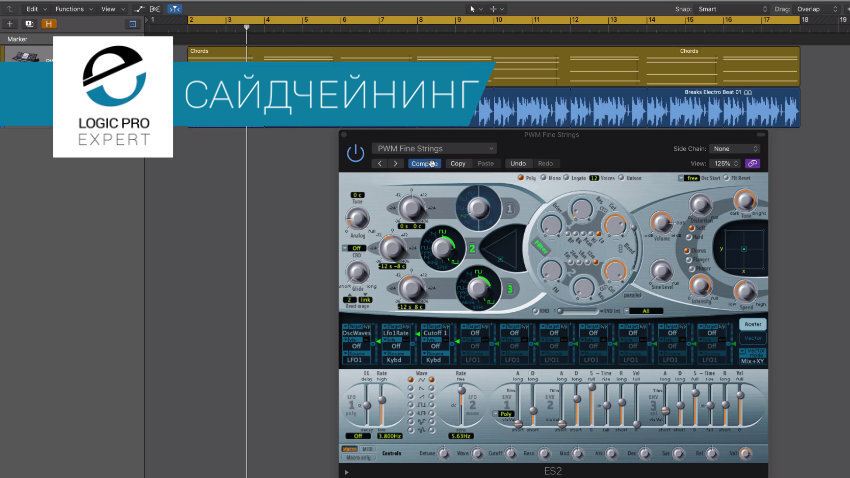The width and height of the screenshot is (850, 478).
Task: Open the PWM Fine Strings preset menu
Action: pyautogui.click(x=434, y=148)
